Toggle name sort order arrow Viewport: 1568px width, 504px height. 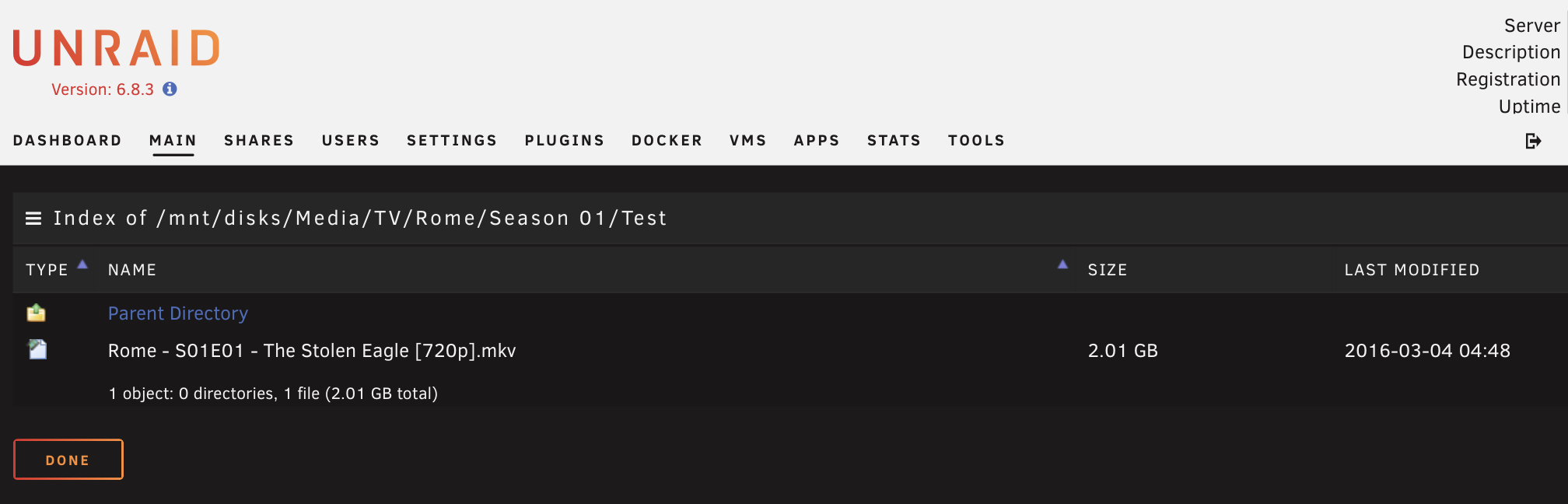pyautogui.click(x=1062, y=264)
